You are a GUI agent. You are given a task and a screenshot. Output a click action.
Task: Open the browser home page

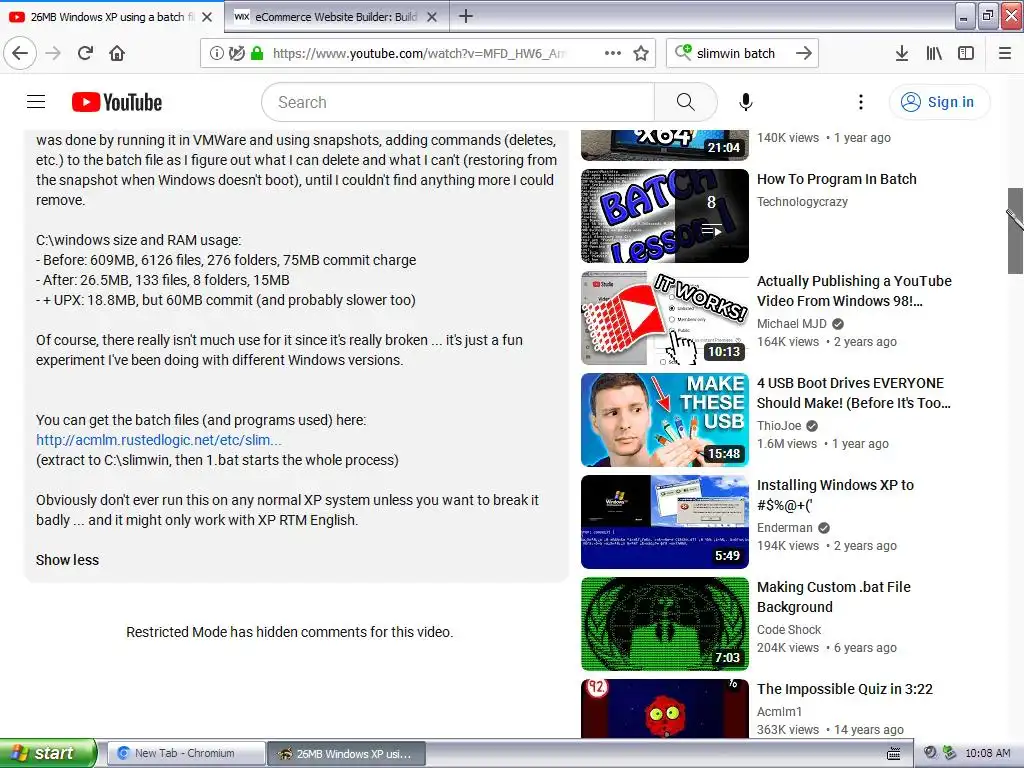117,53
